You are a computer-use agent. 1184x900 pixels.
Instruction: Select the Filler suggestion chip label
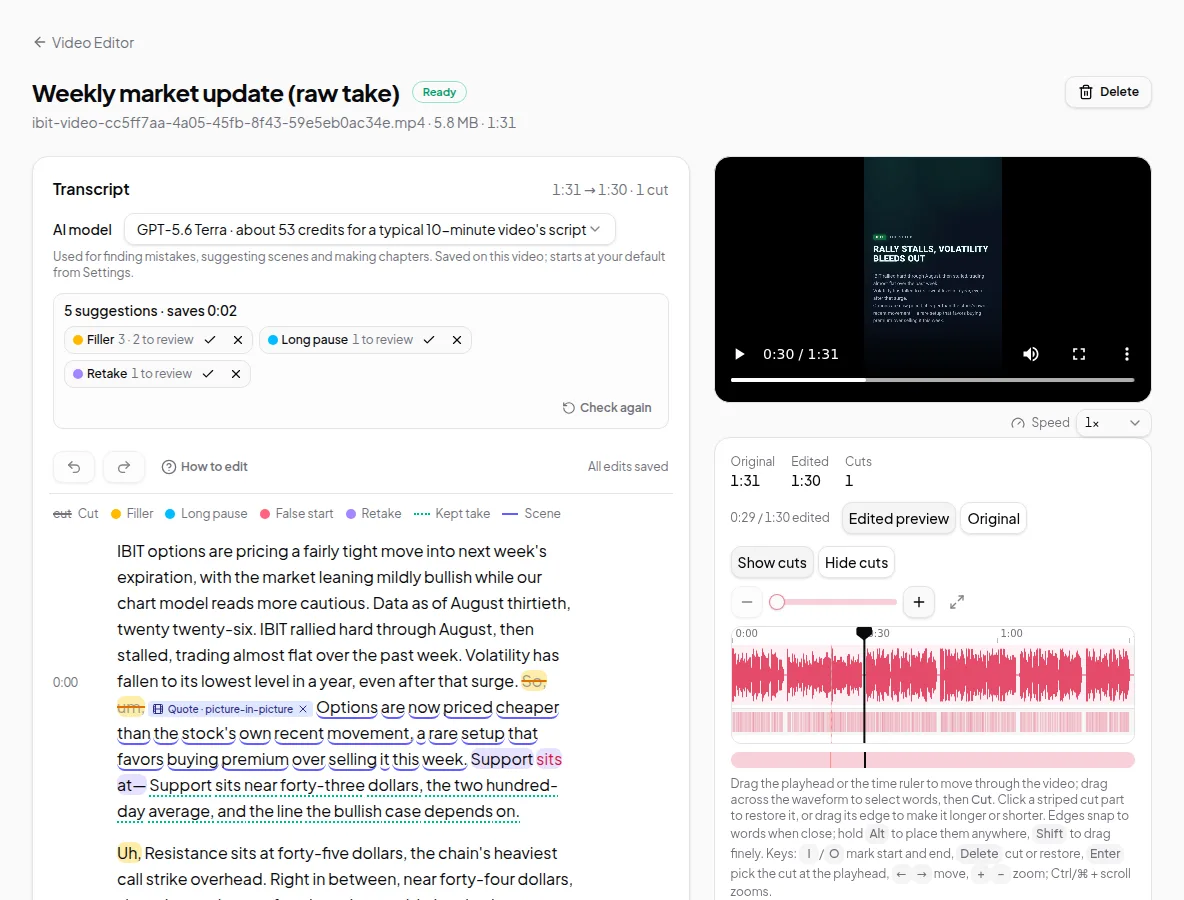click(x=133, y=340)
